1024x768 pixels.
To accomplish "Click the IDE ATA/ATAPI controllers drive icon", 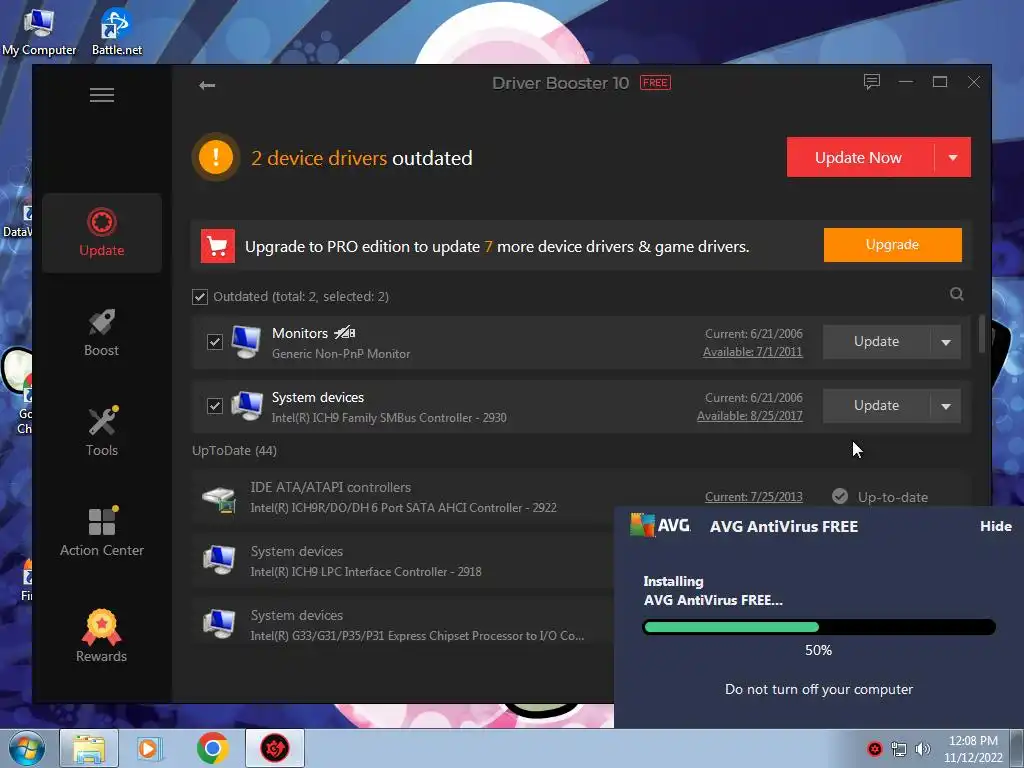I will [219, 499].
